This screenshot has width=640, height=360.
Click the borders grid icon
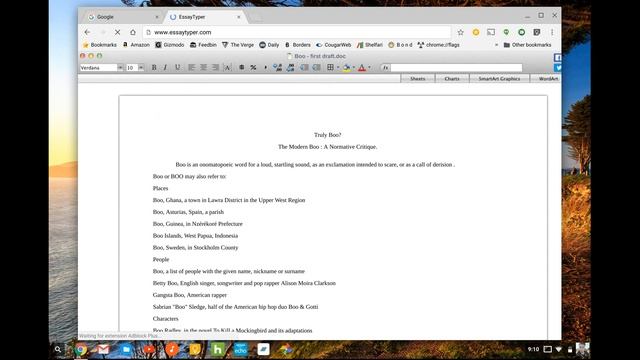coord(330,67)
